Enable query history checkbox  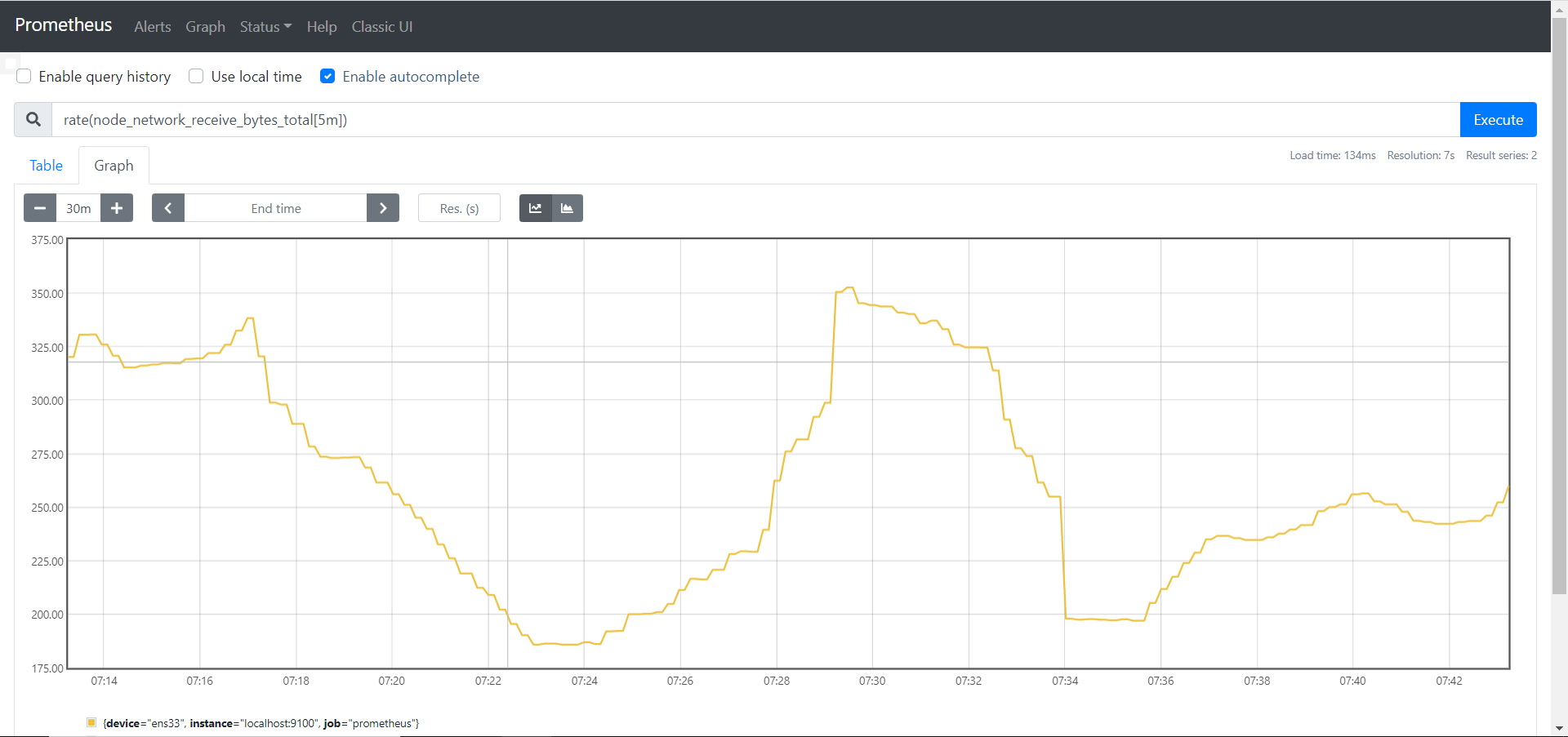24,76
